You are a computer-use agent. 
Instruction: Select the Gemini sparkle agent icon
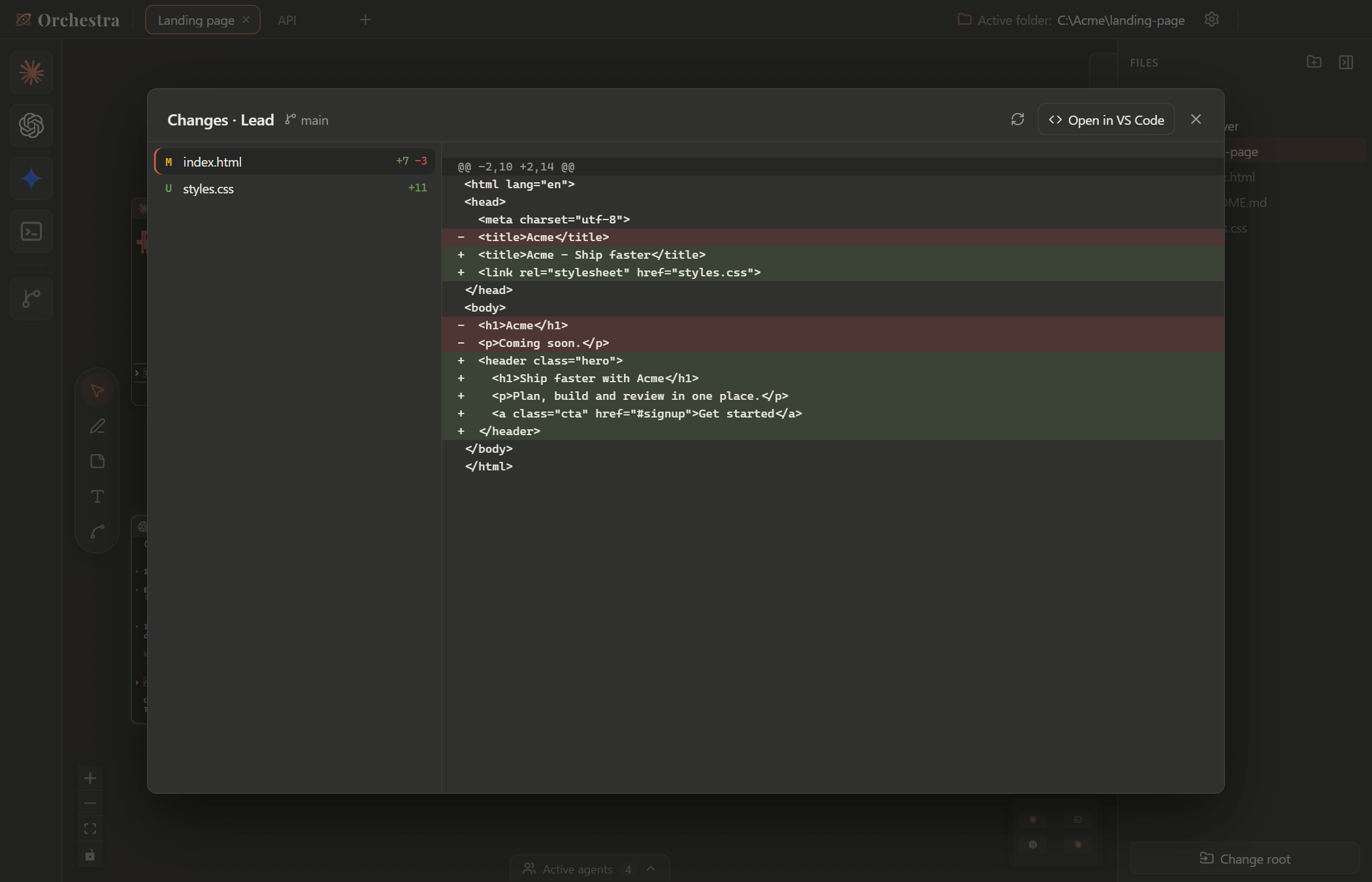click(x=31, y=178)
